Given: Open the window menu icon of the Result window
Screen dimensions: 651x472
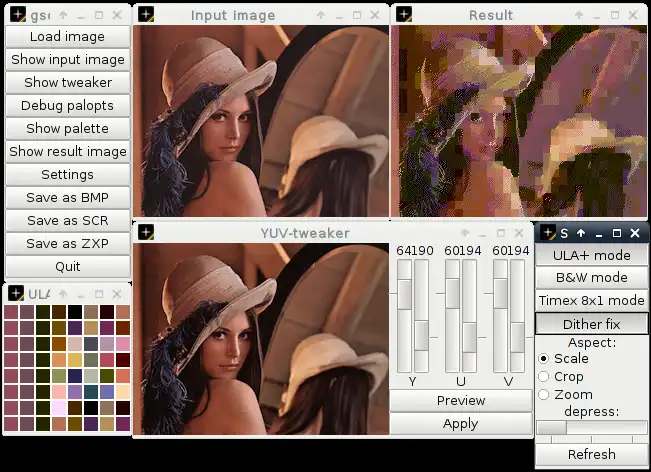Looking at the screenshot, I should pyautogui.click(x=404, y=15).
